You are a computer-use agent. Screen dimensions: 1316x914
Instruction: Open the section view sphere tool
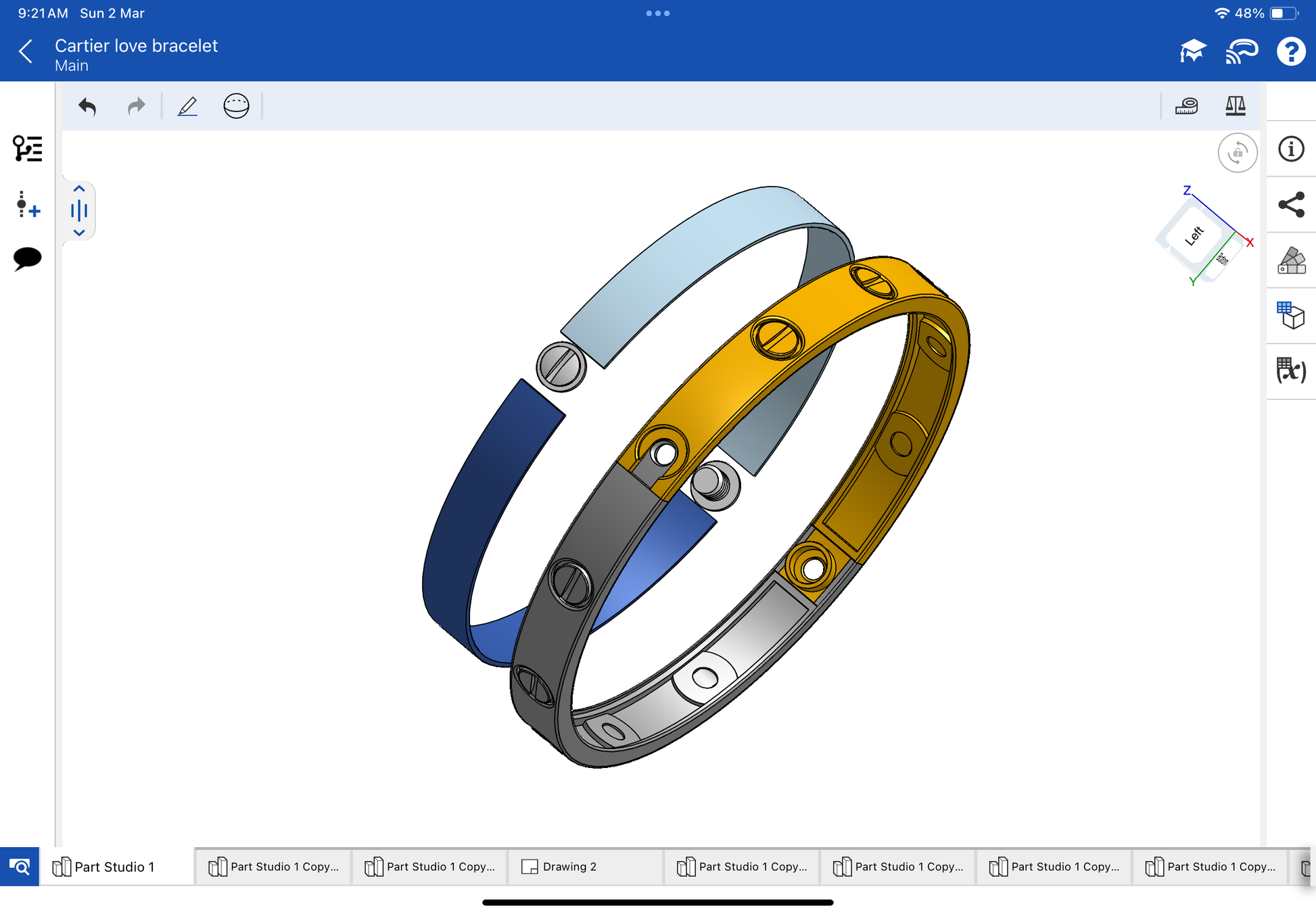click(x=236, y=106)
